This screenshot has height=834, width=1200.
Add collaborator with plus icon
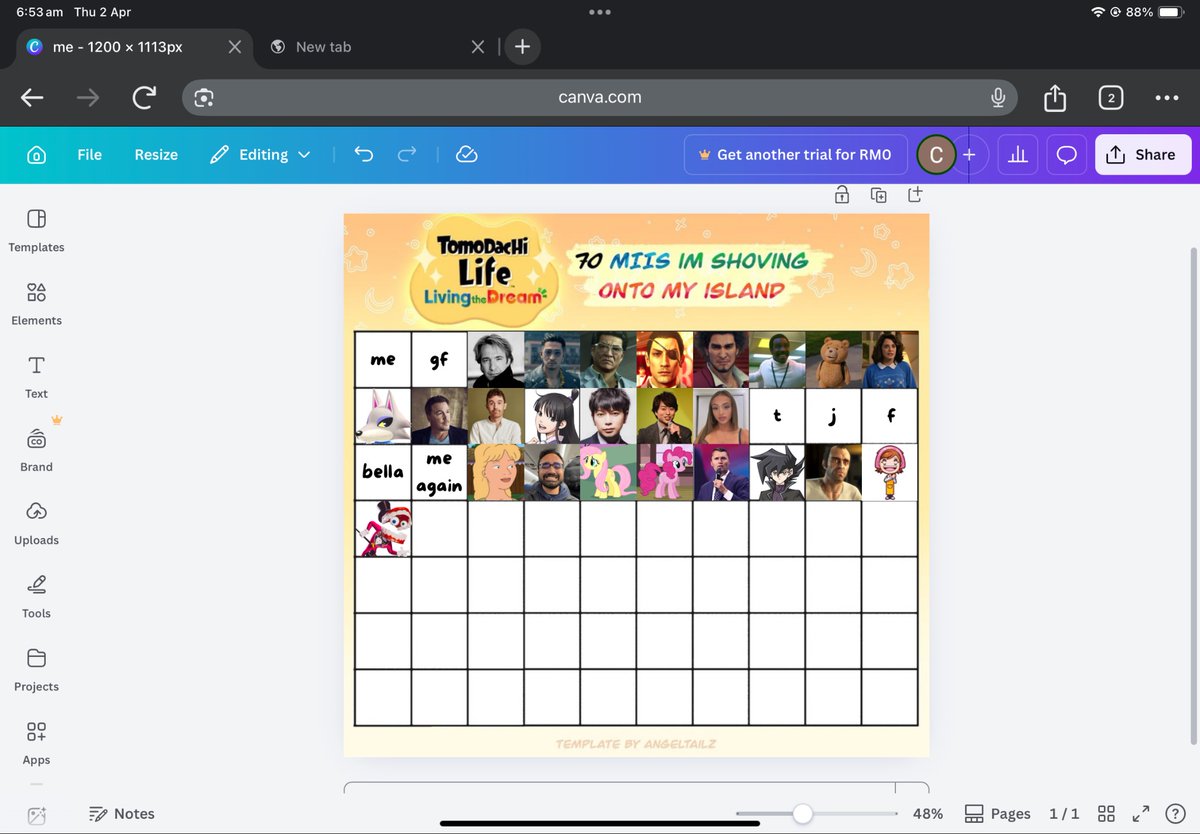click(969, 155)
